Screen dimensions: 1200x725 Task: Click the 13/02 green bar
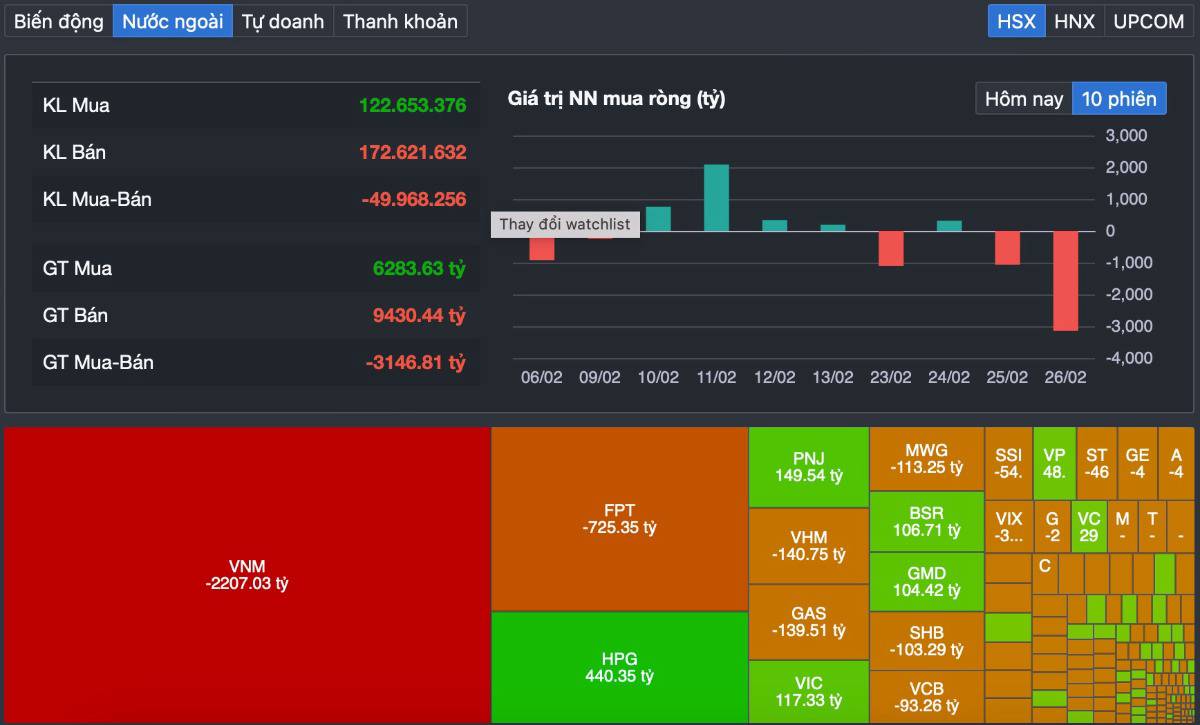[833, 227]
